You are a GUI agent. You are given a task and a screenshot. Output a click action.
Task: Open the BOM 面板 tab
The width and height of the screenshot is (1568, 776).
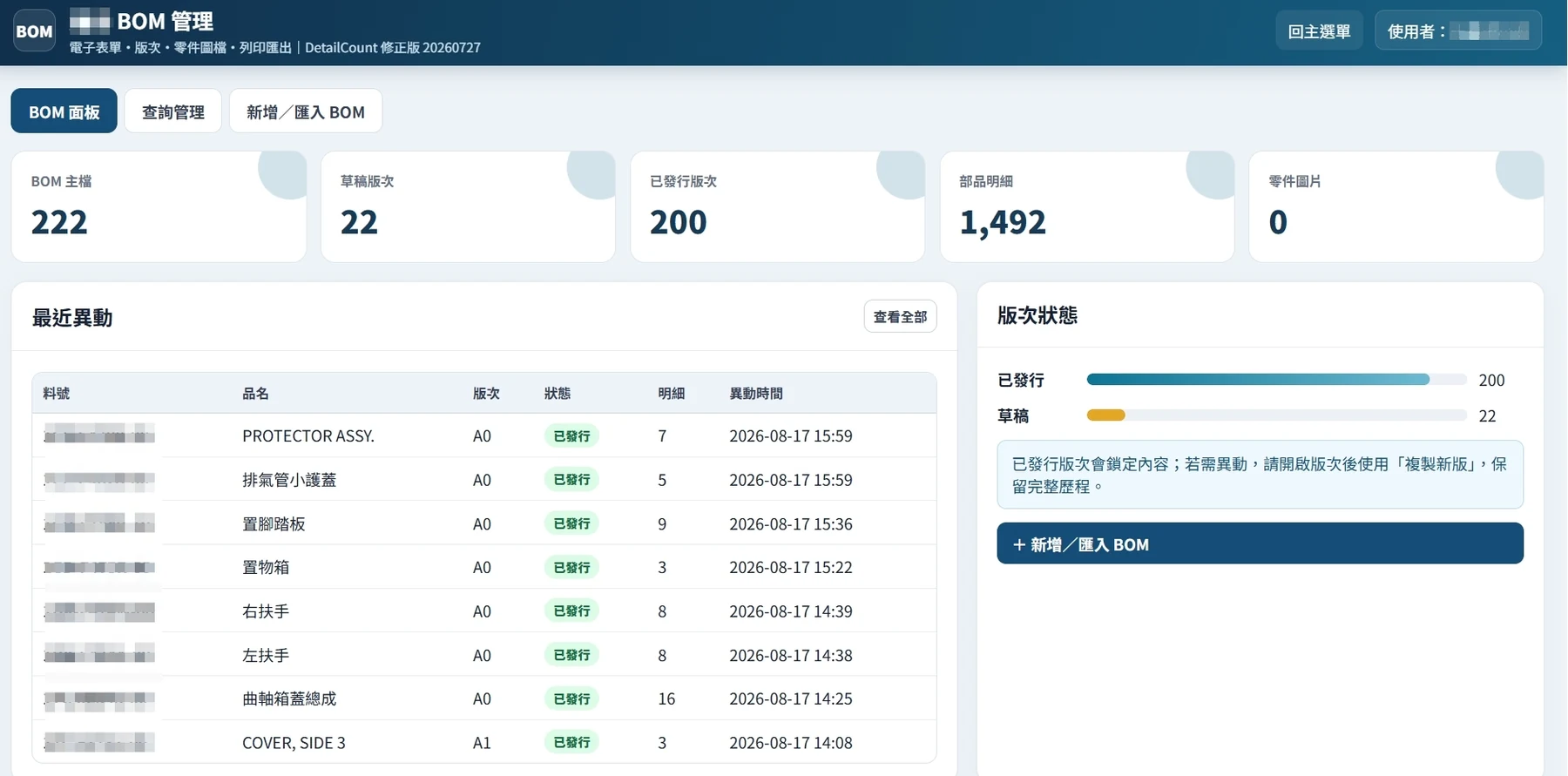64,111
